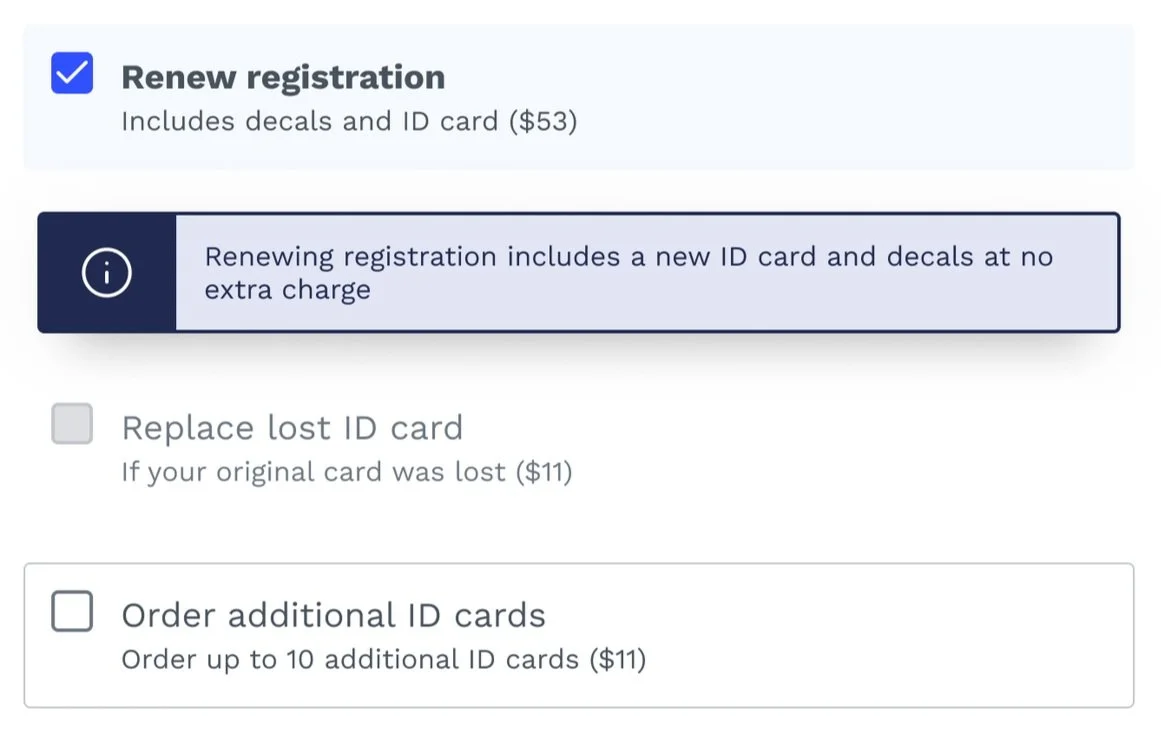Select the info badge on the dark banner

click(x=105, y=272)
